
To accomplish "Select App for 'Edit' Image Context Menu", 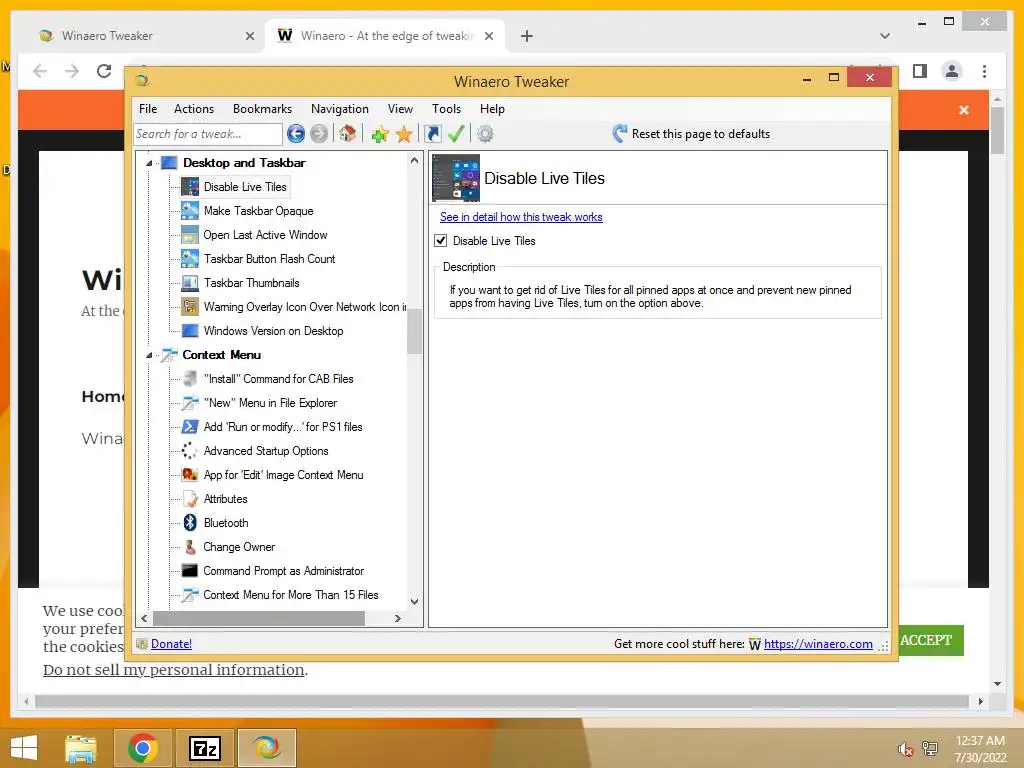I will pyautogui.click(x=283, y=475).
